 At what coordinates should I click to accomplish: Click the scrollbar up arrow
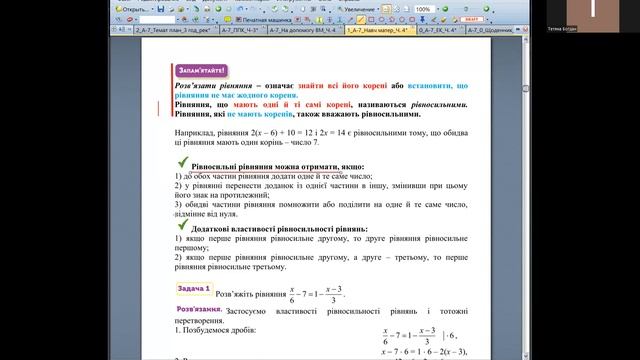pos(526,40)
